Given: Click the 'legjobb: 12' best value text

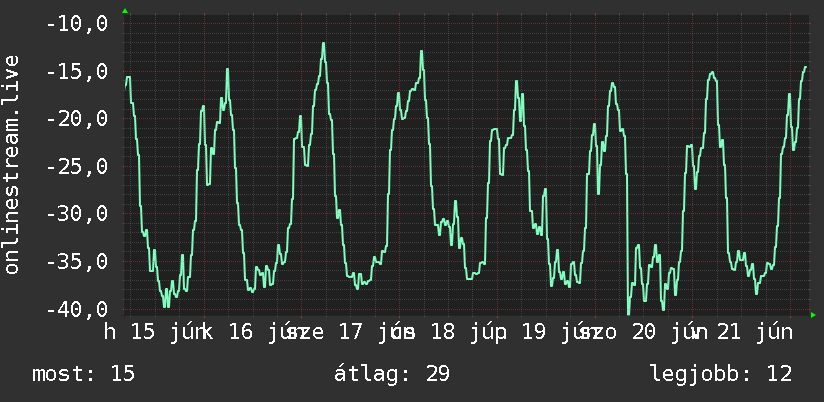Looking at the screenshot, I should 721,374.
